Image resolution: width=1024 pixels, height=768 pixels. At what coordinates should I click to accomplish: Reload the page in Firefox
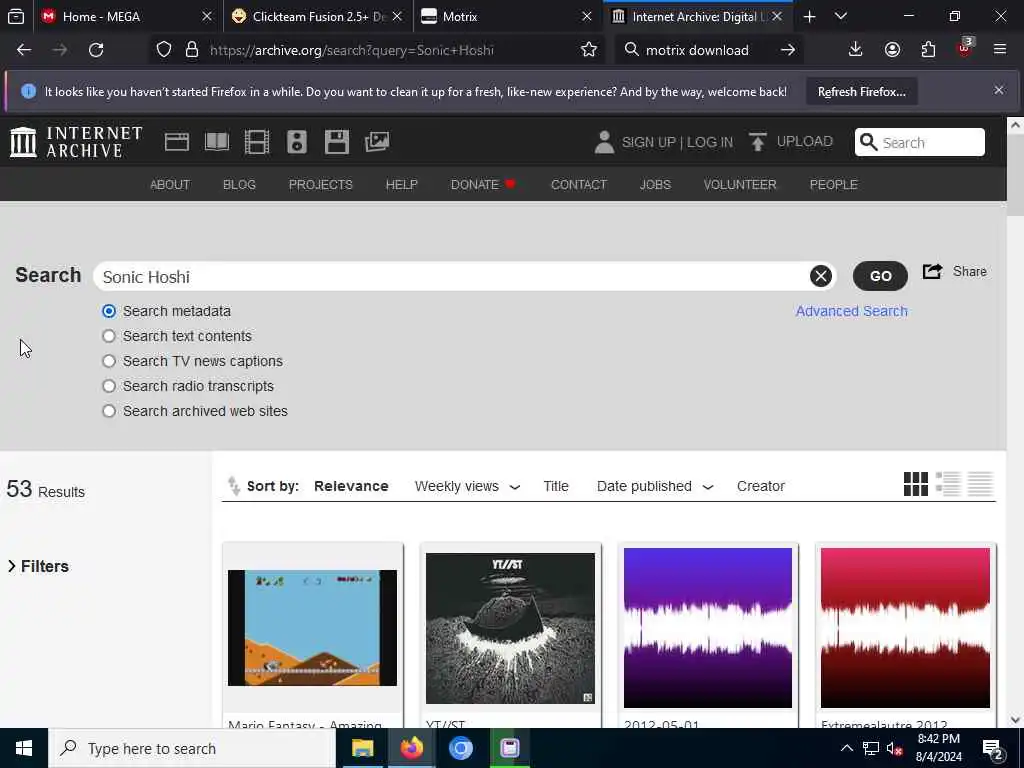pos(96,50)
